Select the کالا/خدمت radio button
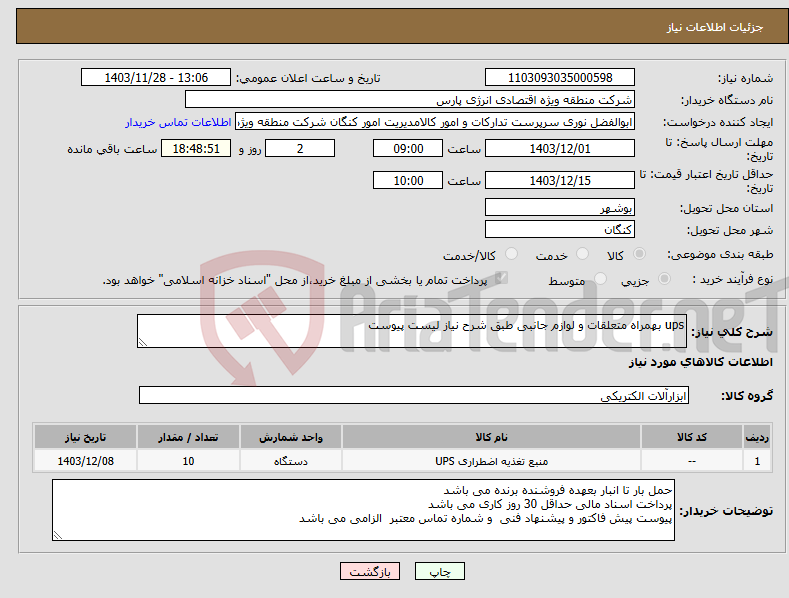The height and width of the screenshot is (598, 789). tap(511, 254)
